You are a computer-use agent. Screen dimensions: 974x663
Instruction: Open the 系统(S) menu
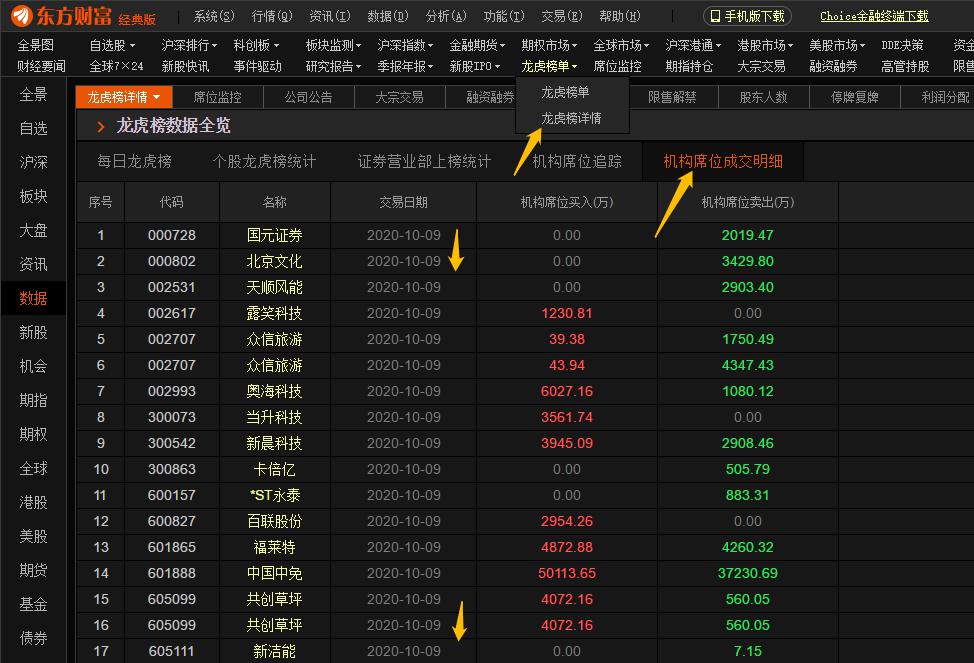(213, 15)
